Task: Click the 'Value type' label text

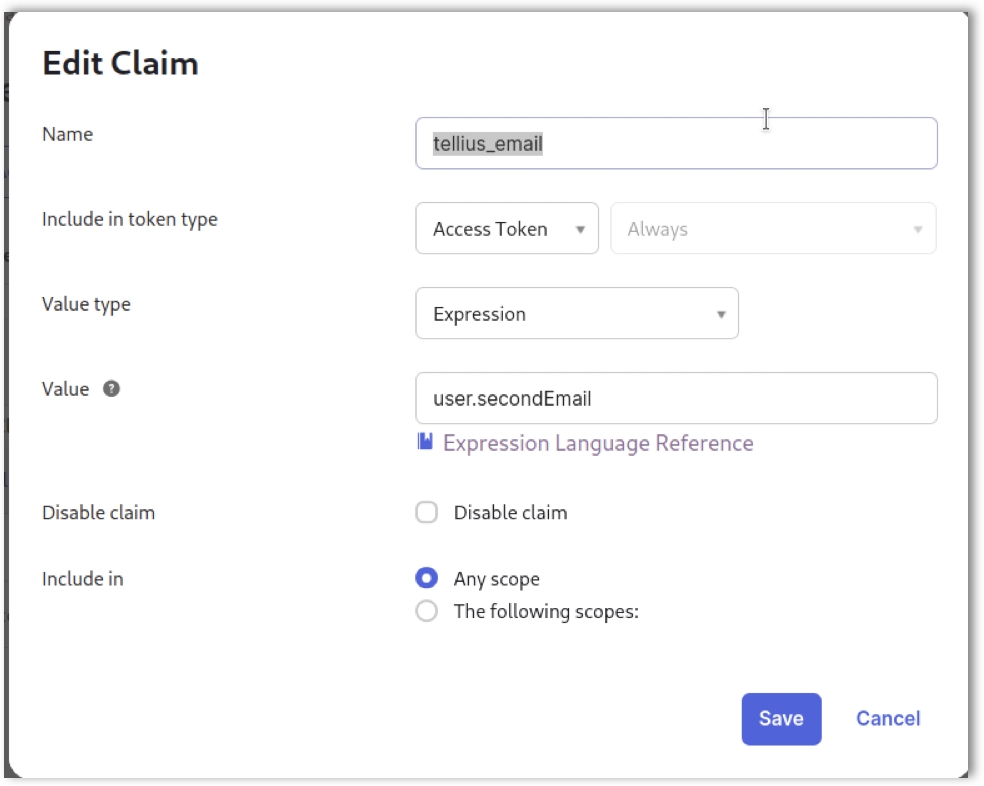Action: tap(86, 304)
